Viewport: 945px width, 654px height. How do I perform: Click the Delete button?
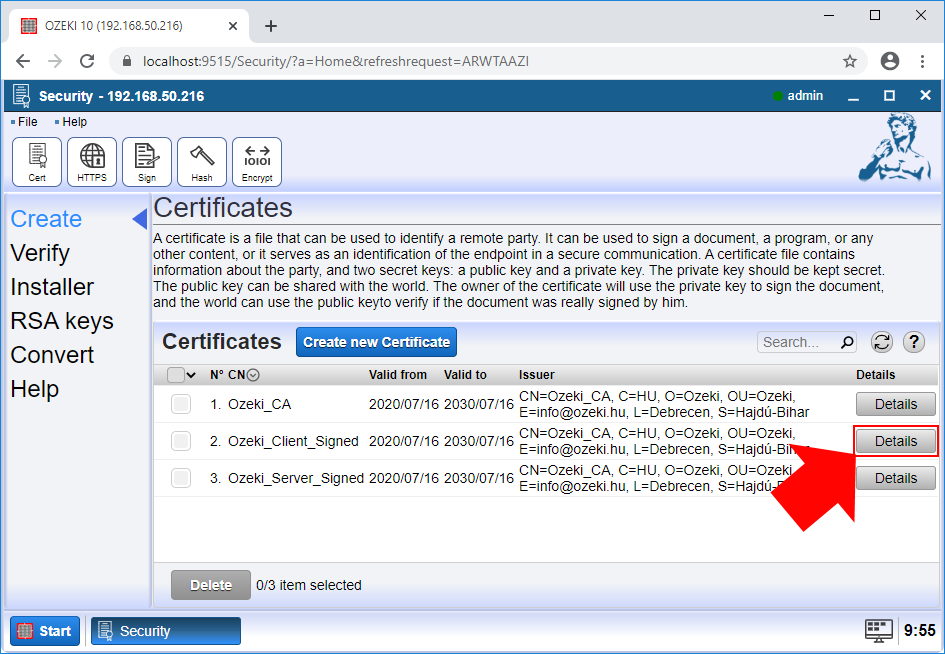click(x=211, y=585)
